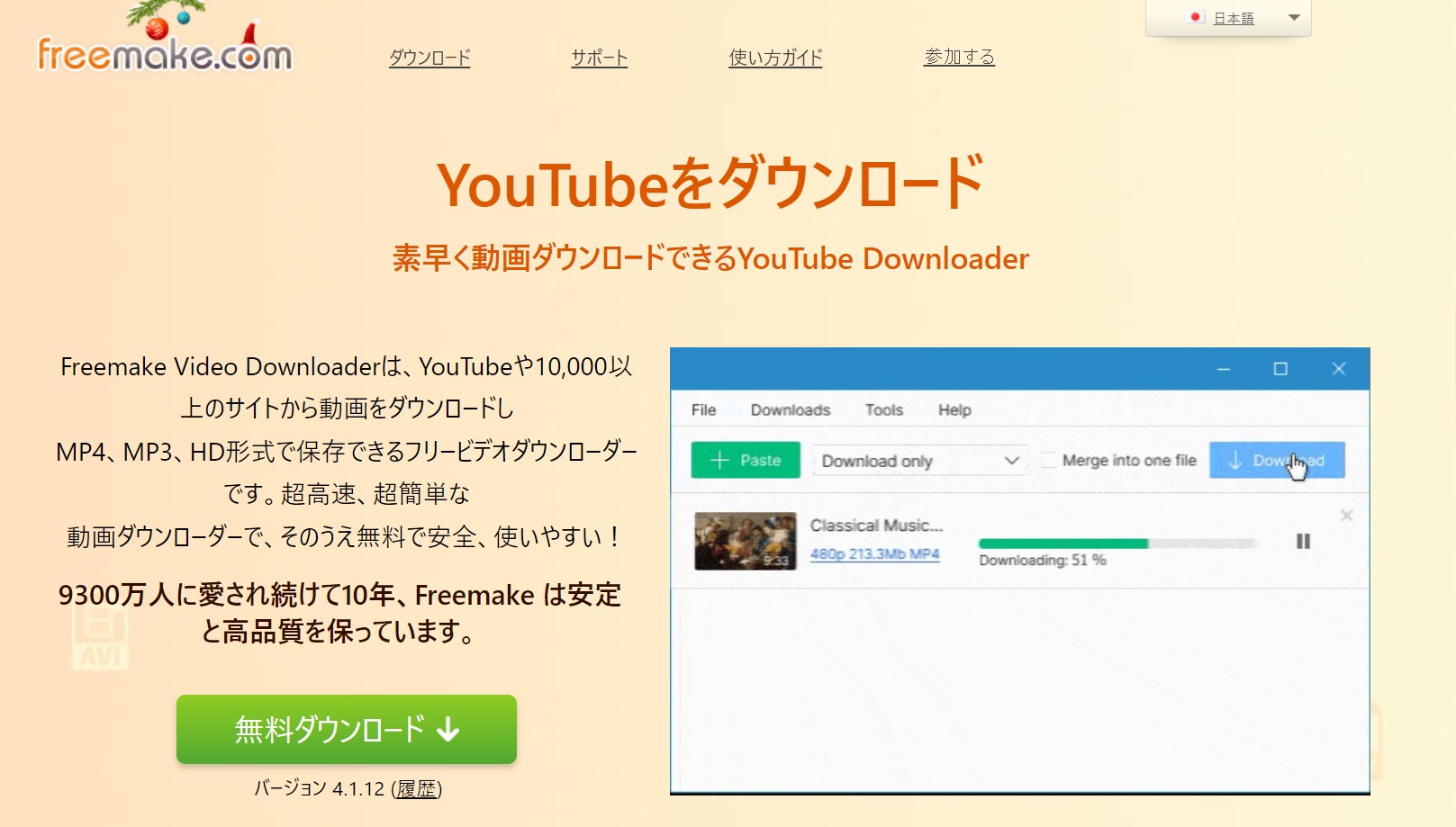This screenshot has height=827, width=1456.
Task: Toggle Merge into one file checkbox
Action: 1049,460
